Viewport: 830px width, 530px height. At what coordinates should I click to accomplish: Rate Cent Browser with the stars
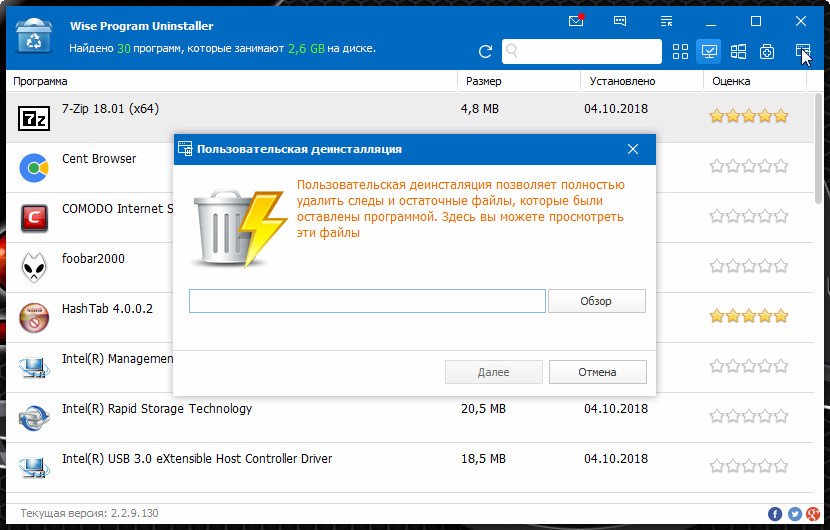pos(749,166)
